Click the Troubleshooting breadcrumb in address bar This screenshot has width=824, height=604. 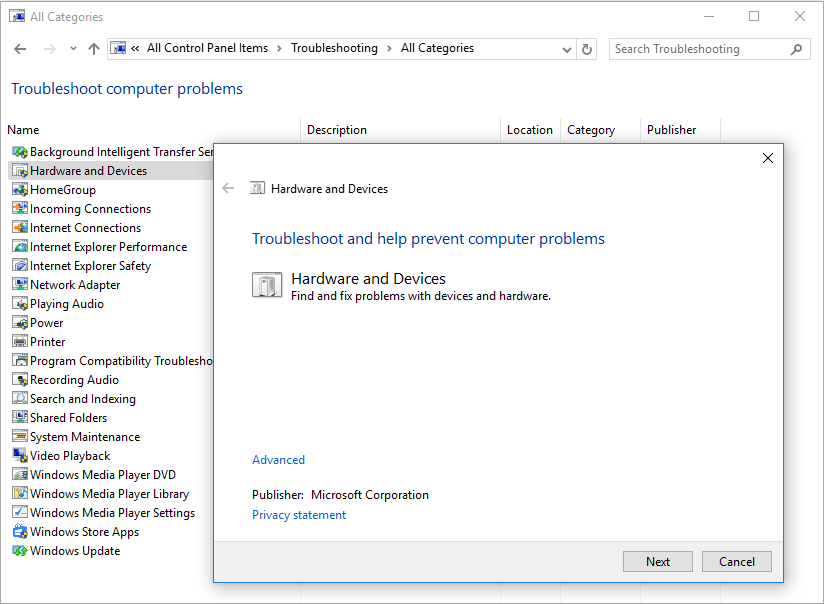tap(334, 48)
